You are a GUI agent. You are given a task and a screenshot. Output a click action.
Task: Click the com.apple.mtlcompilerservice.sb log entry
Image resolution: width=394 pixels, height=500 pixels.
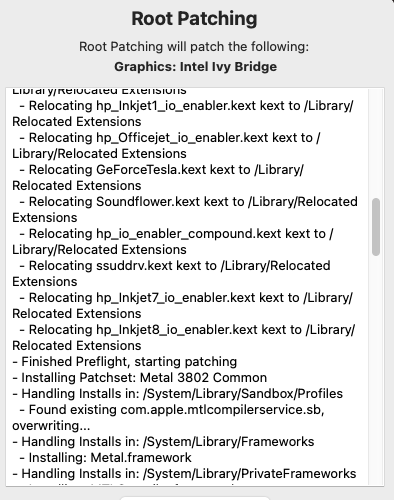pos(168,418)
